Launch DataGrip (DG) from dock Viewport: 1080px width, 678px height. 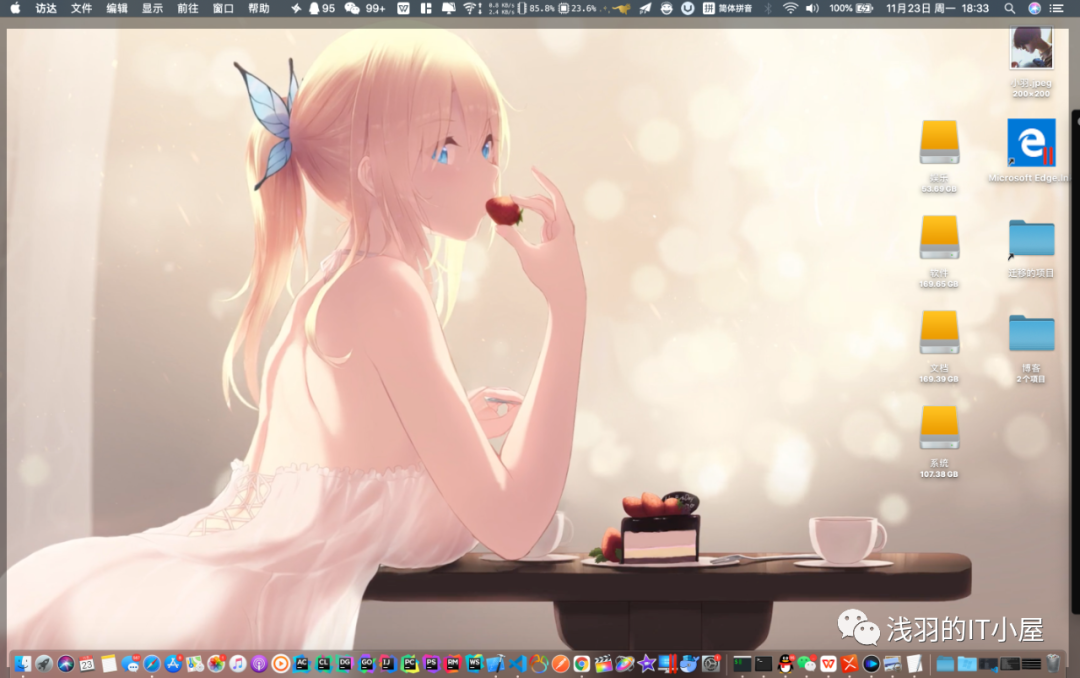344,664
